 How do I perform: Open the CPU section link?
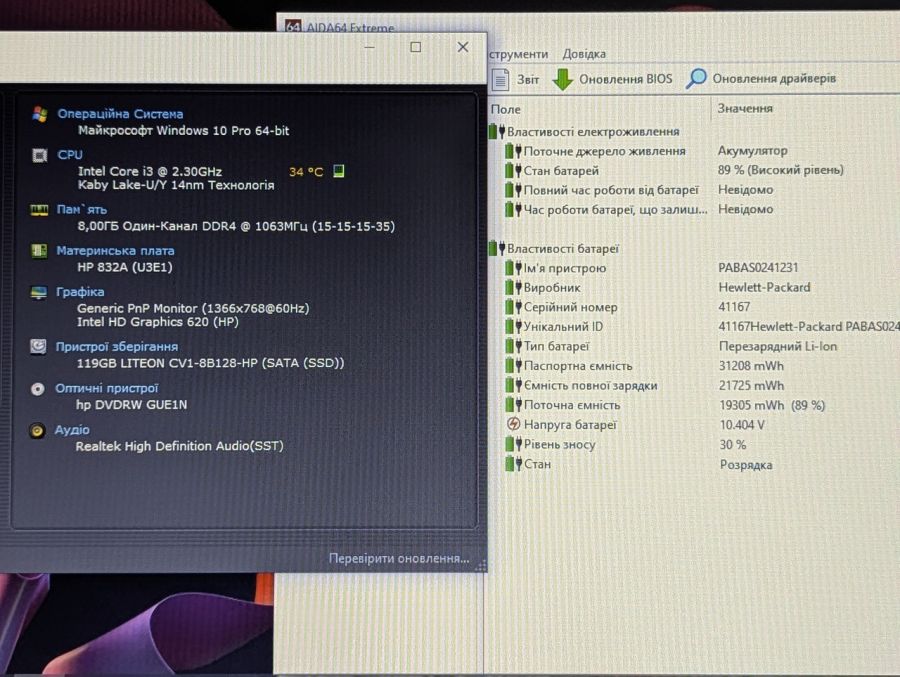tap(70, 154)
